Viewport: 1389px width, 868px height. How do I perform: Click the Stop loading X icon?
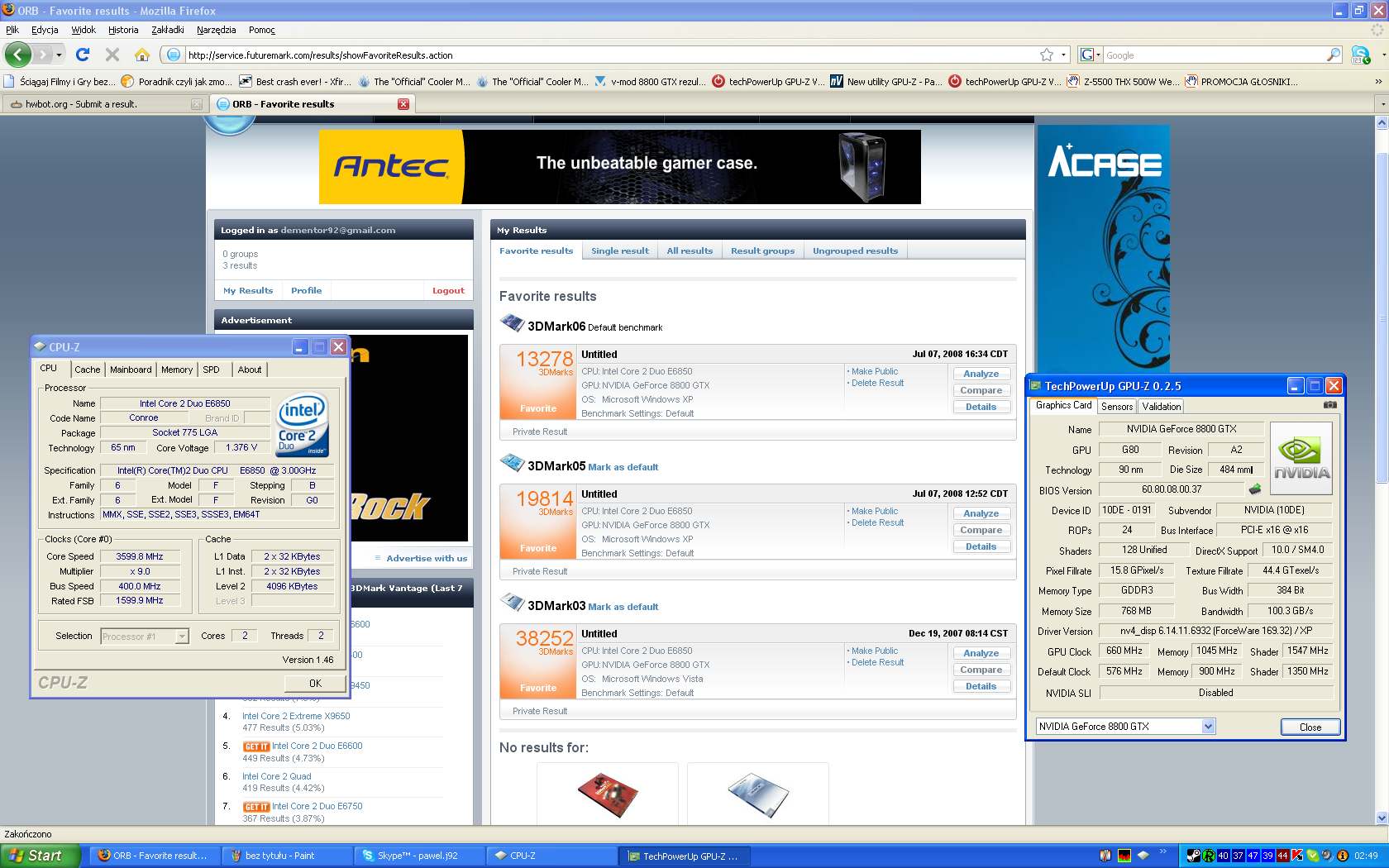coord(112,55)
